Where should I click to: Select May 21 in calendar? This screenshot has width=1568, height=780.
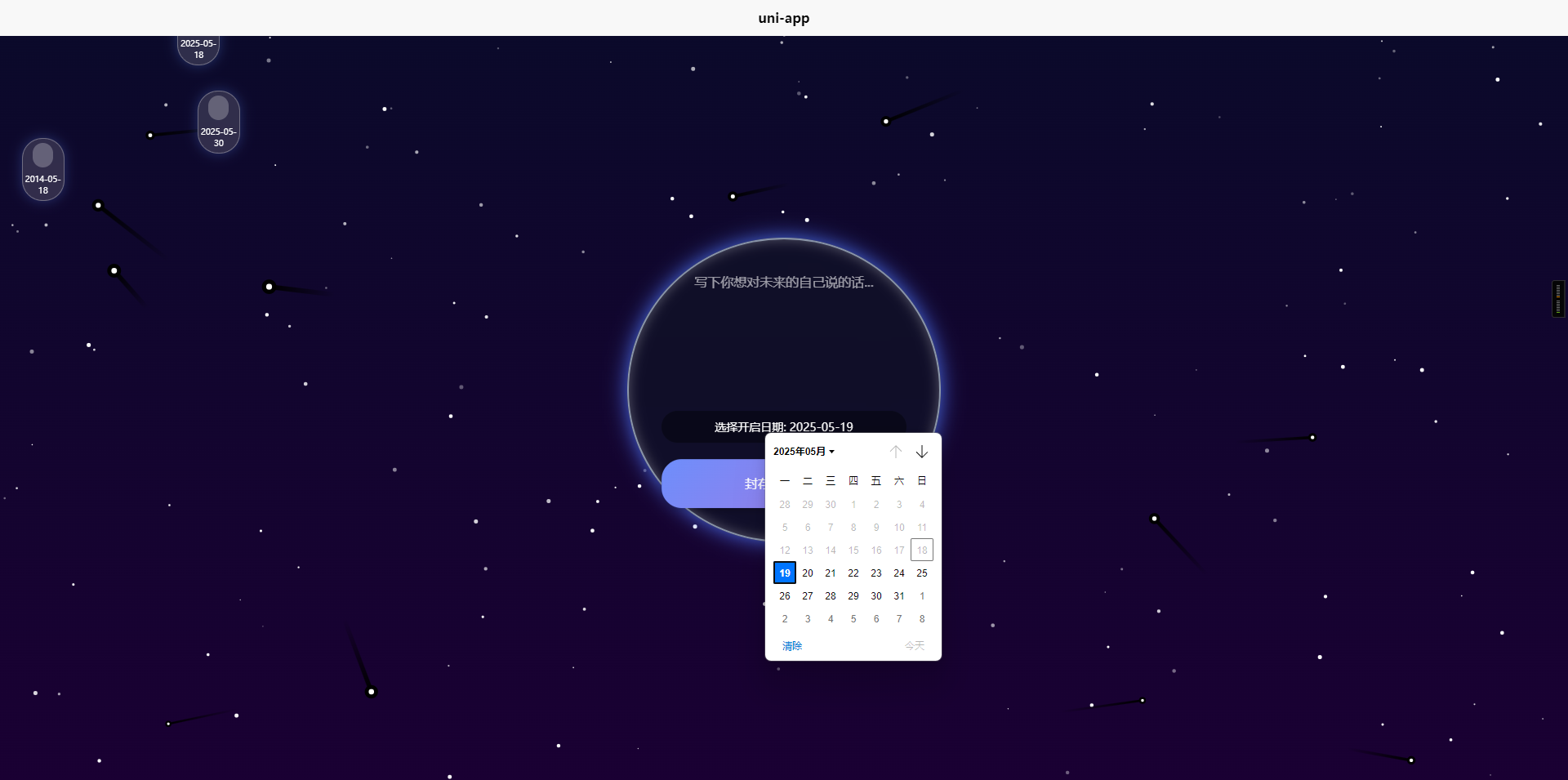coord(831,573)
